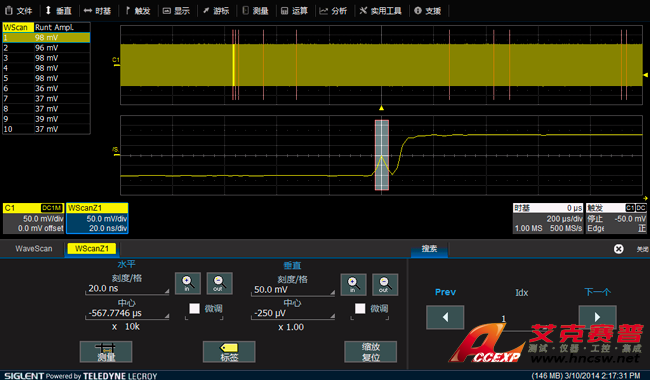650x380 pixels.
Task: Open vertical scale 50.0 mV dropdown
Action: pos(293,290)
